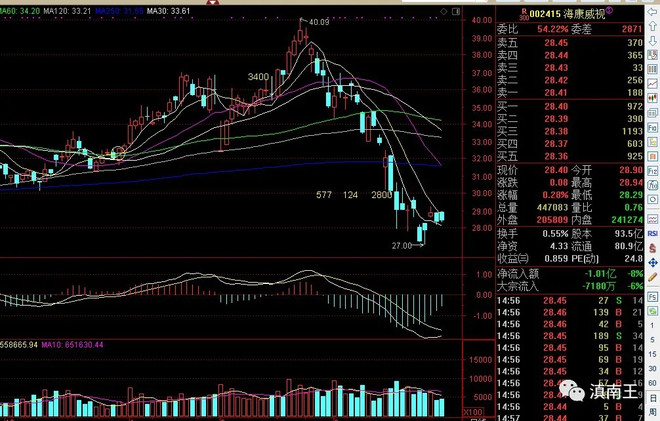Click the R300 badge beside the stock code
The width and height of the screenshot is (660, 421).
pyautogui.click(x=524, y=14)
